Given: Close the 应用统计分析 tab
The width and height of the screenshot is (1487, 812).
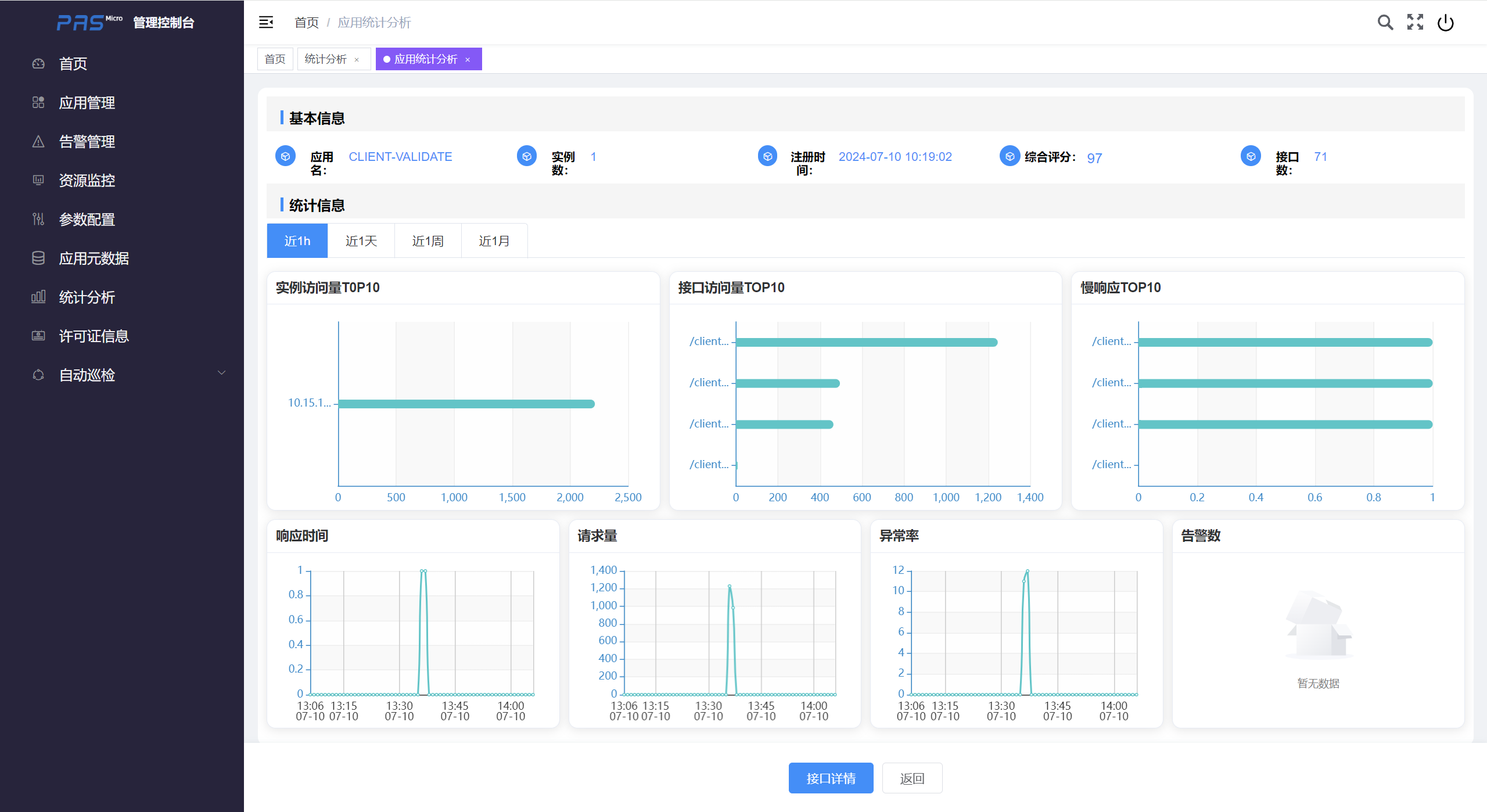Looking at the screenshot, I should click(468, 60).
